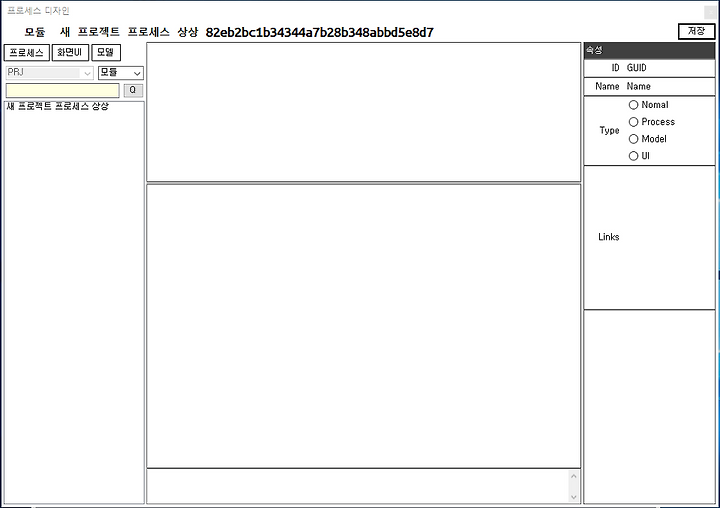Screen dimensions: 720x508
Task: Click the Q search button
Action: coord(133,90)
